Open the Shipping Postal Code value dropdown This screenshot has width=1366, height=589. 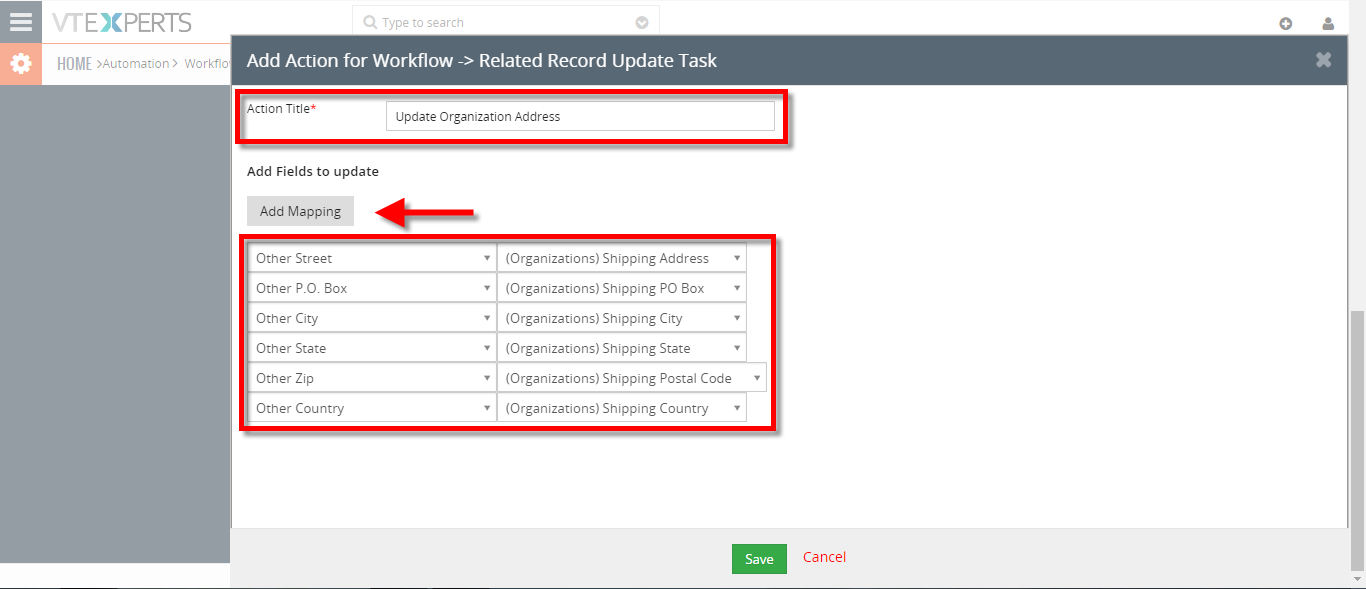pos(632,378)
